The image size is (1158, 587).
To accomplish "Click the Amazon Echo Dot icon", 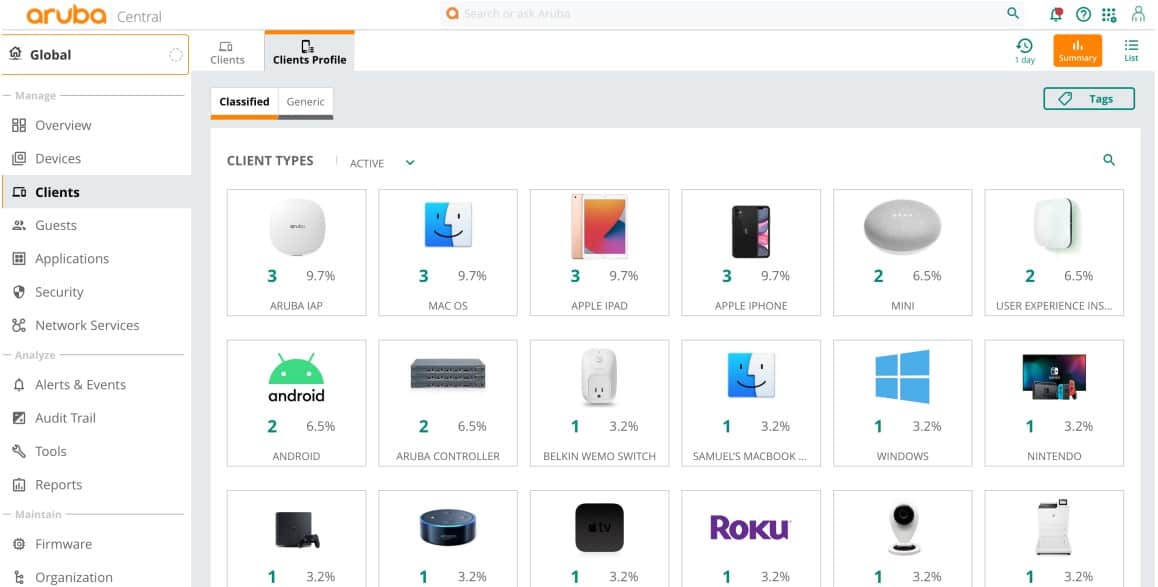I will pos(448,528).
